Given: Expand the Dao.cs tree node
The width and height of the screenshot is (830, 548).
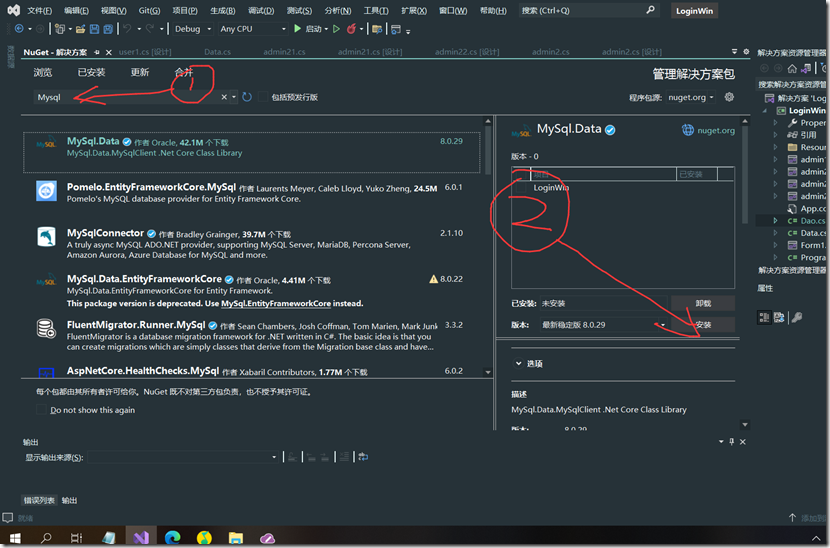Looking at the screenshot, I should point(775,221).
